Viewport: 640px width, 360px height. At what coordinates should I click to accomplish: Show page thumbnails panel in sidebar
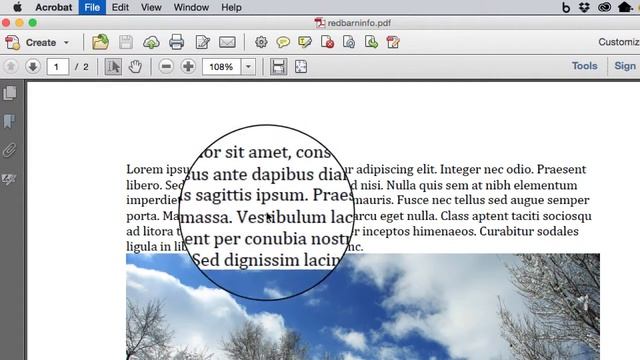click(10, 93)
